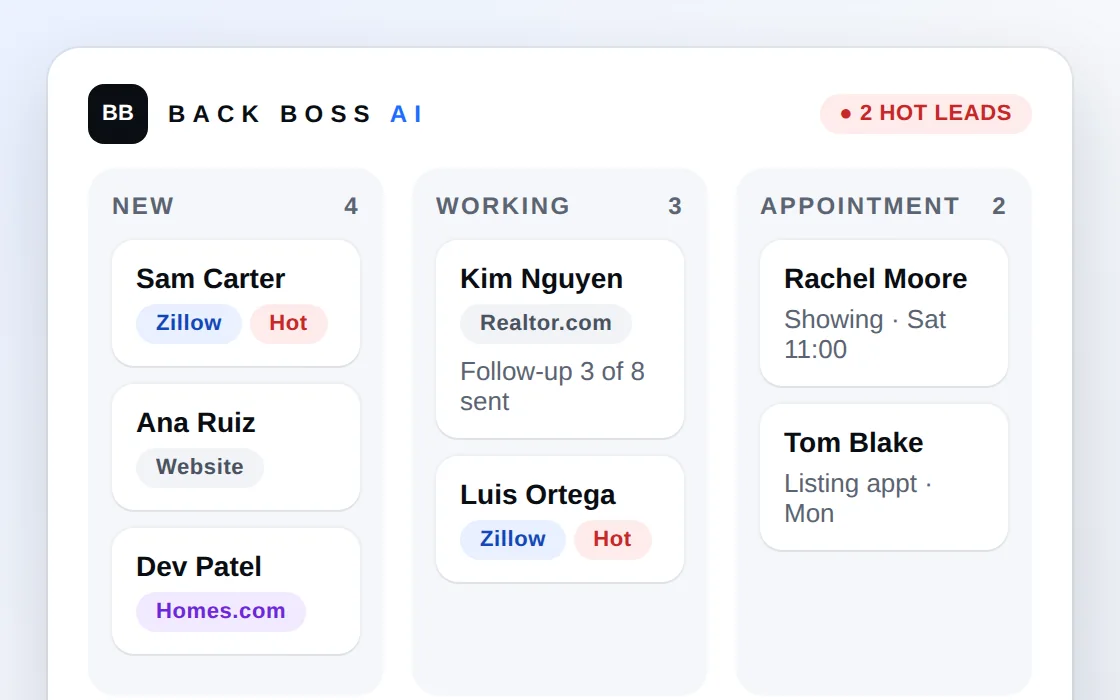1120x700 pixels.
Task: Click Listing appt · Mon details
Action: (858, 498)
